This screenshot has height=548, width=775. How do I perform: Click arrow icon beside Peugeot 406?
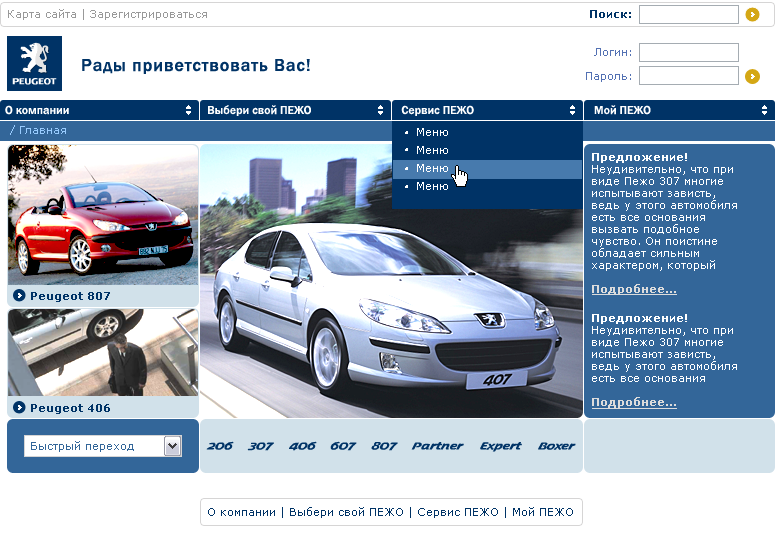point(19,408)
